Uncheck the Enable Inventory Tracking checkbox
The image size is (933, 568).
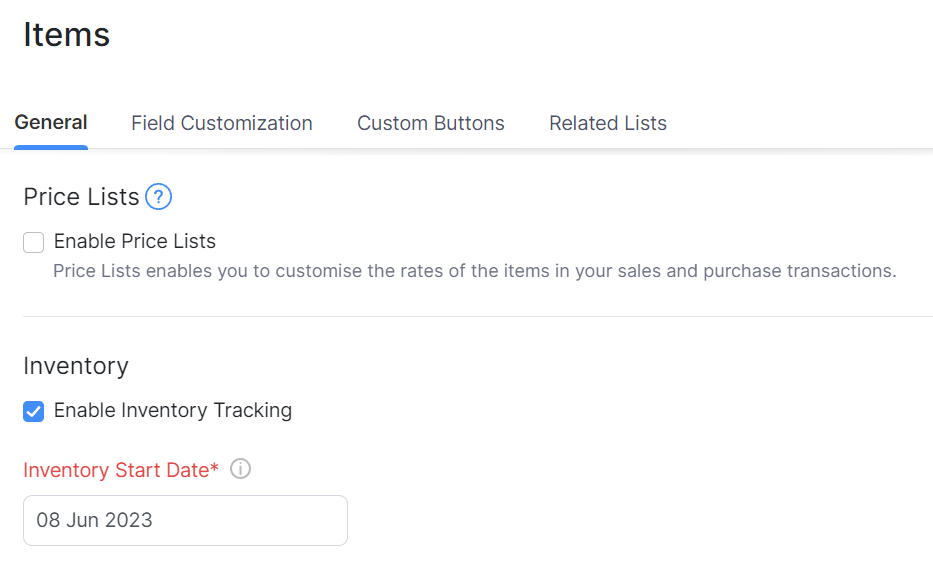(34, 411)
